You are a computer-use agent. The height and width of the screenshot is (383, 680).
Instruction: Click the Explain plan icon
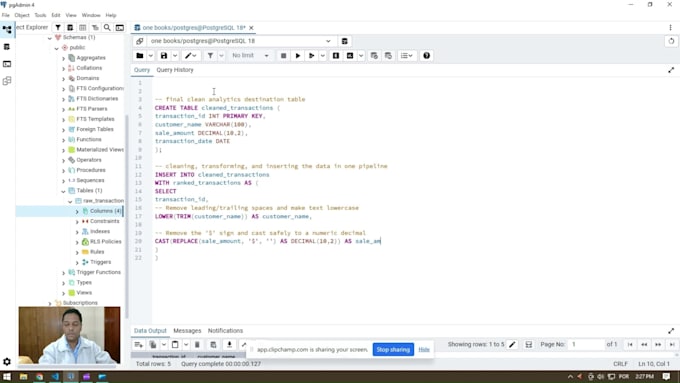(336, 56)
